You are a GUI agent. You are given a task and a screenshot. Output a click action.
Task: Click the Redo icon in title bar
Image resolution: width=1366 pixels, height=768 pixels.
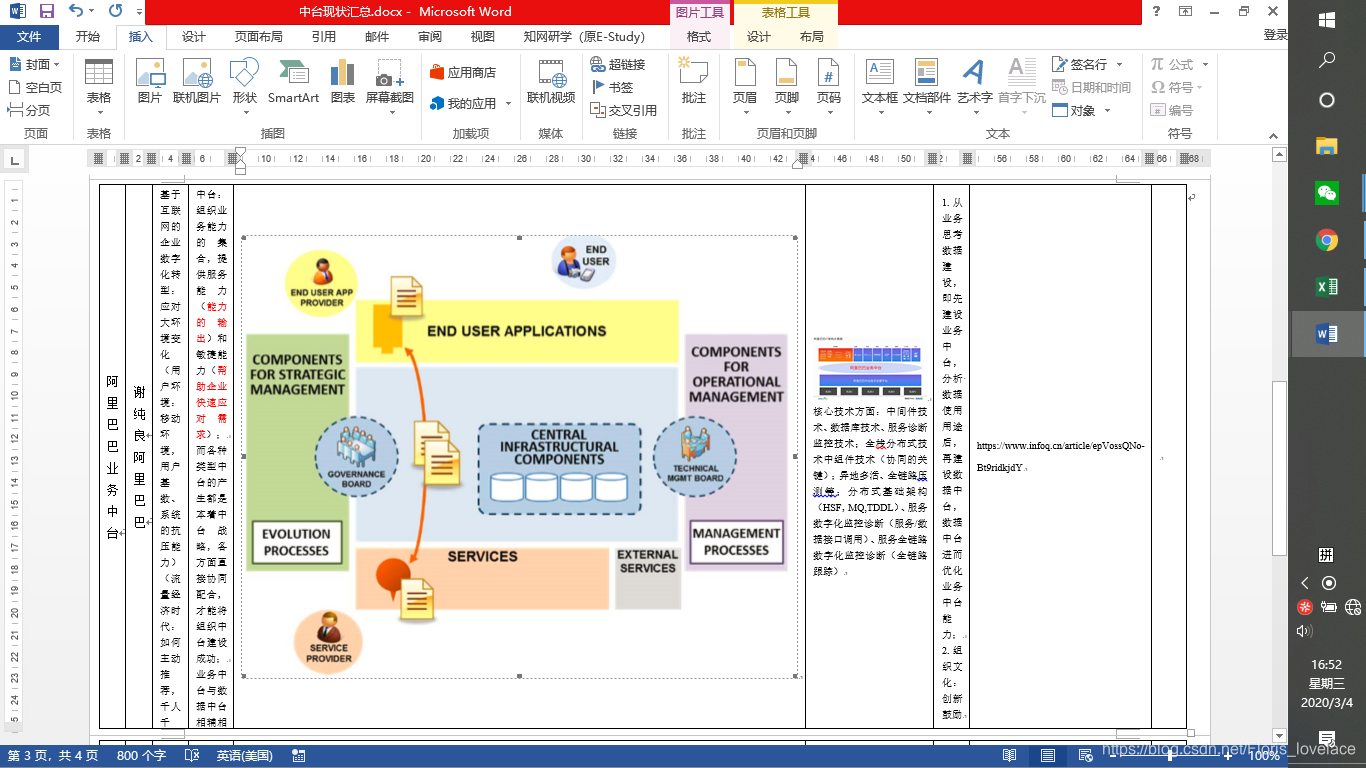pos(115,12)
